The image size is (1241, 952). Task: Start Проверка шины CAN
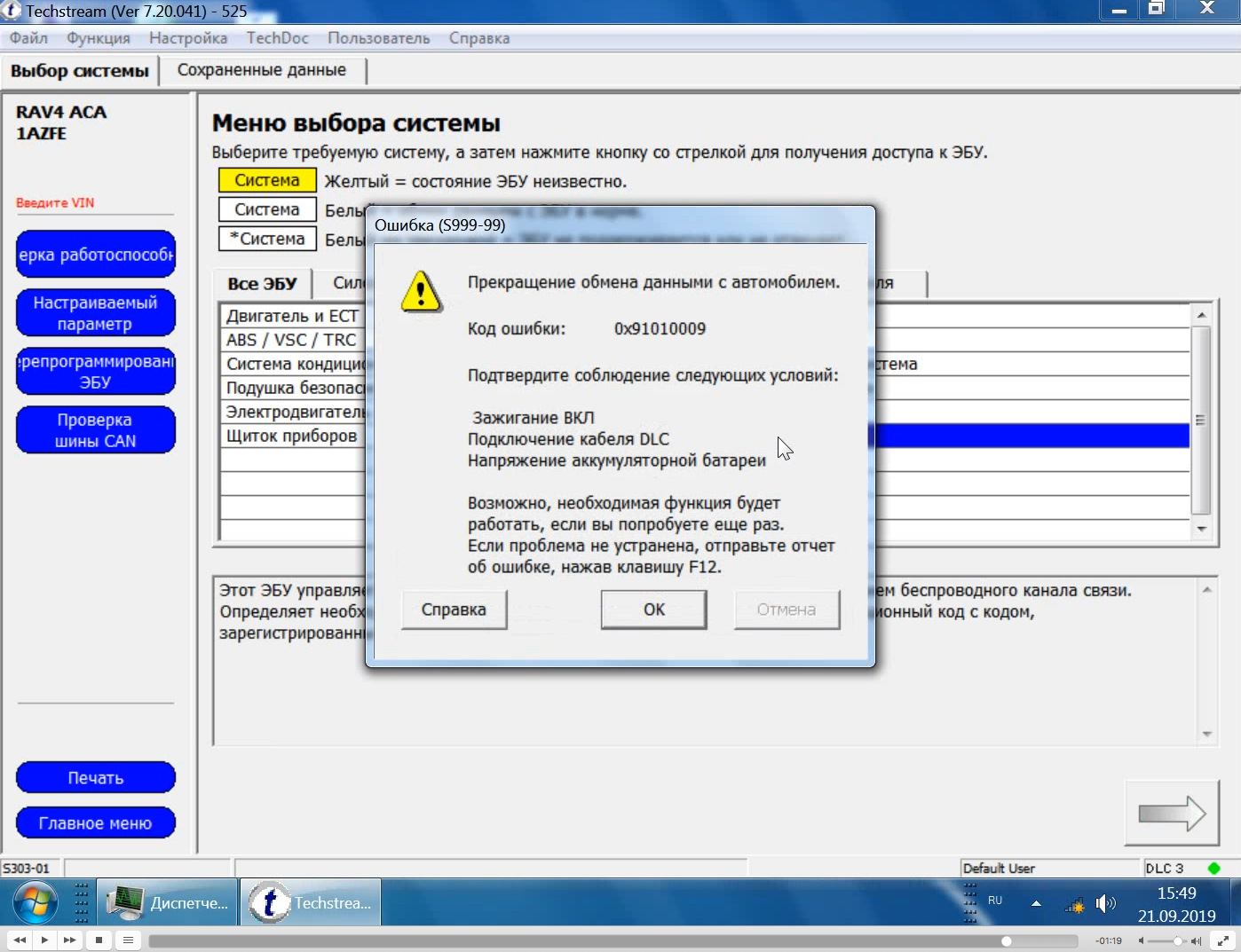click(96, 430)
